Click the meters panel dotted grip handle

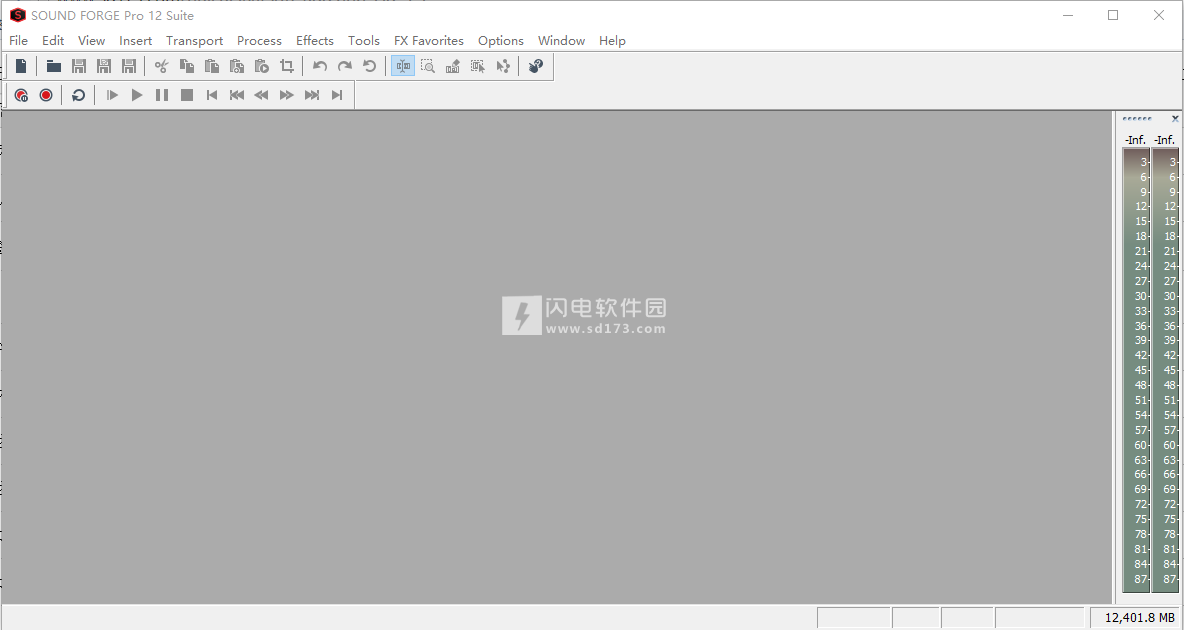(1137, 119)
